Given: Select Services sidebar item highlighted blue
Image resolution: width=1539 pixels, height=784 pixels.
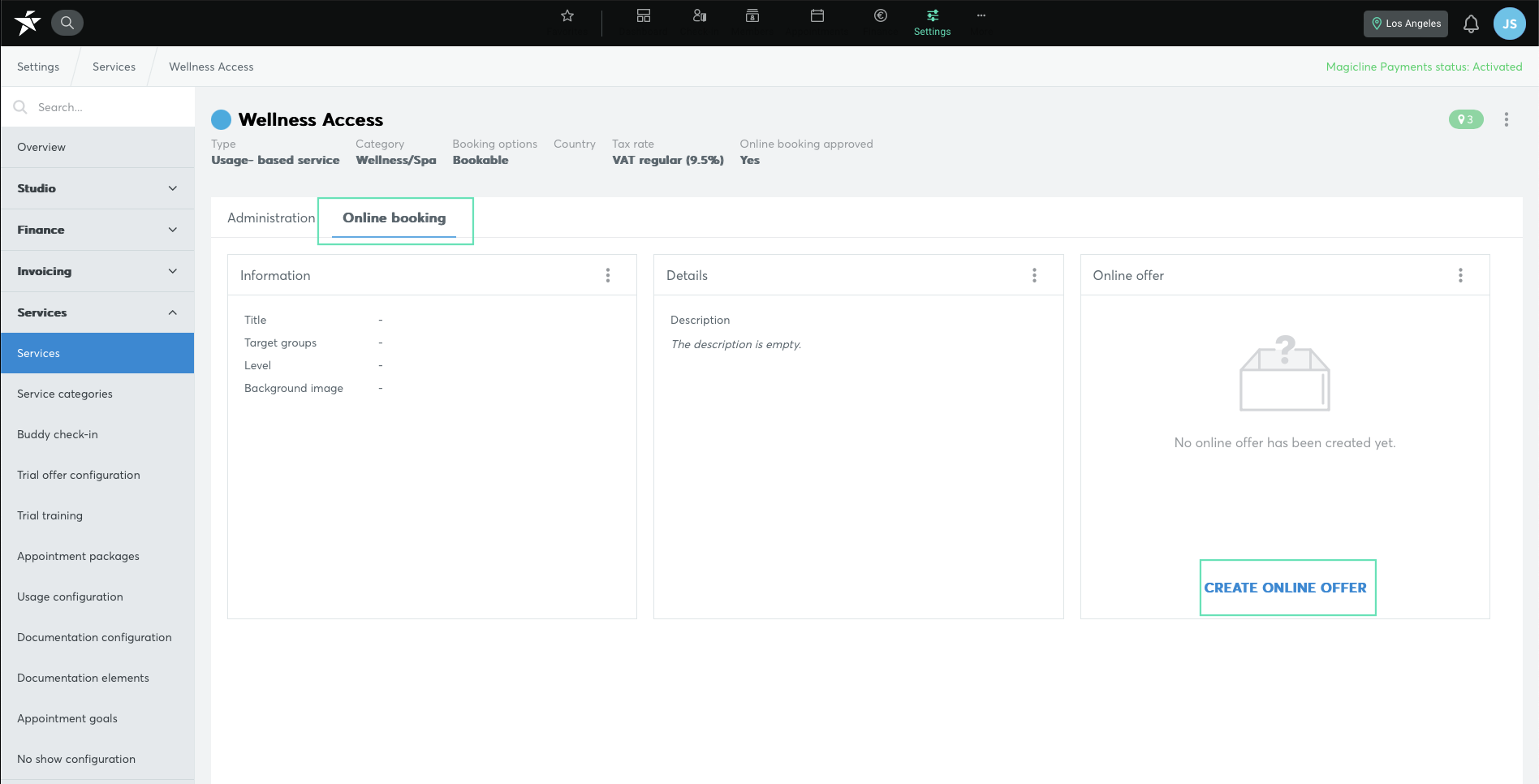Looking at the screenshot, I should 97,353.
